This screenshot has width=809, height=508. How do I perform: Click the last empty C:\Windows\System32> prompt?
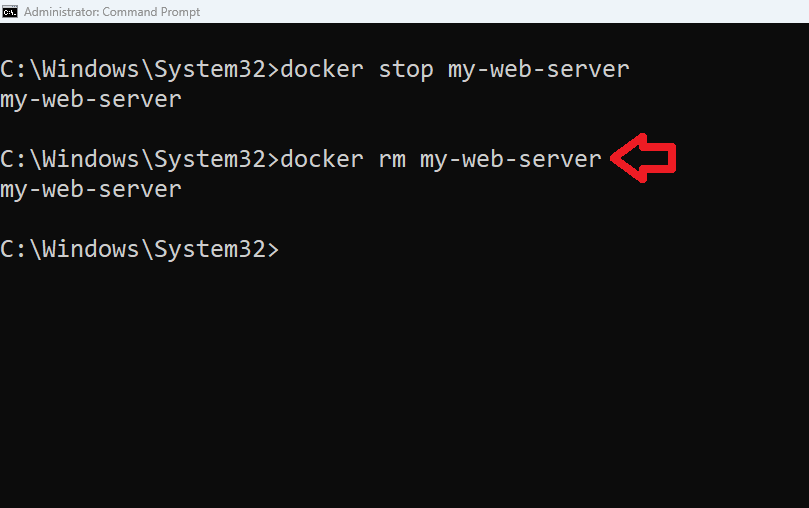tap(139, 249)
